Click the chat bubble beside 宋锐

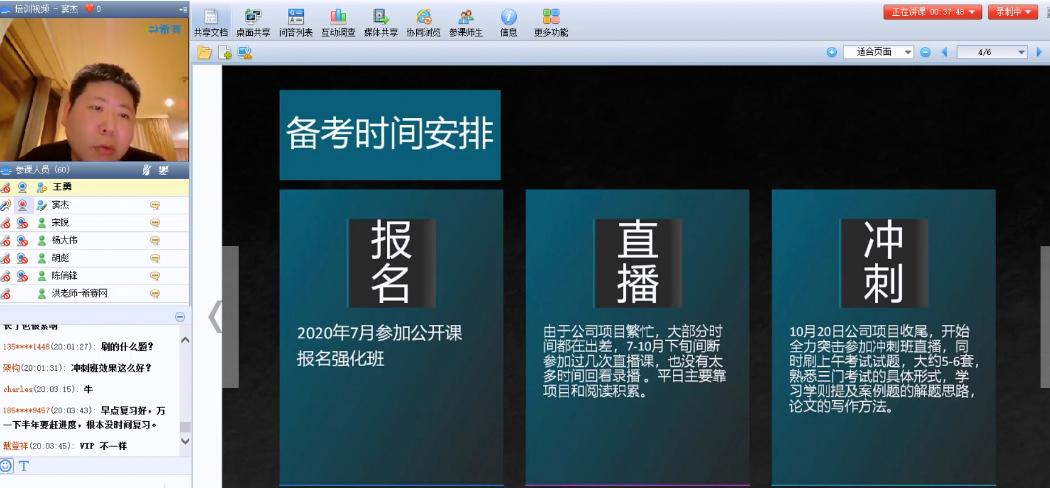click(155, 223)
